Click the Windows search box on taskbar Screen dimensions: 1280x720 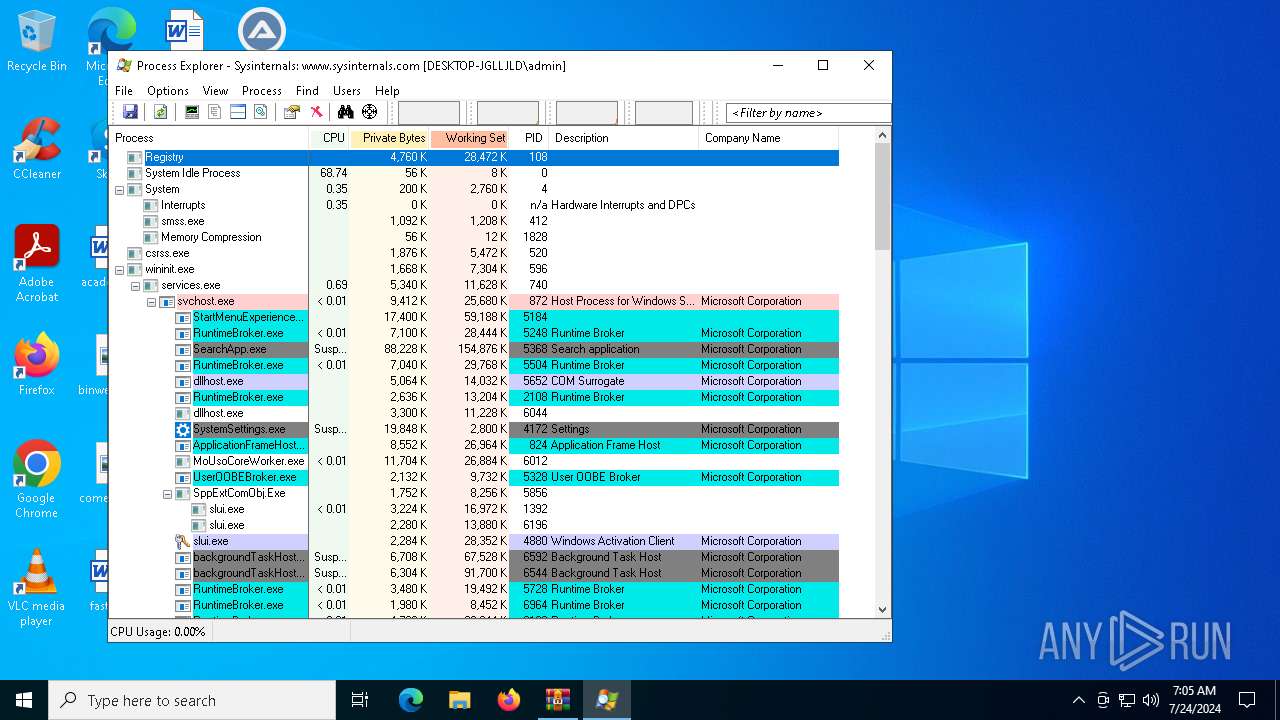pos(192,700)
